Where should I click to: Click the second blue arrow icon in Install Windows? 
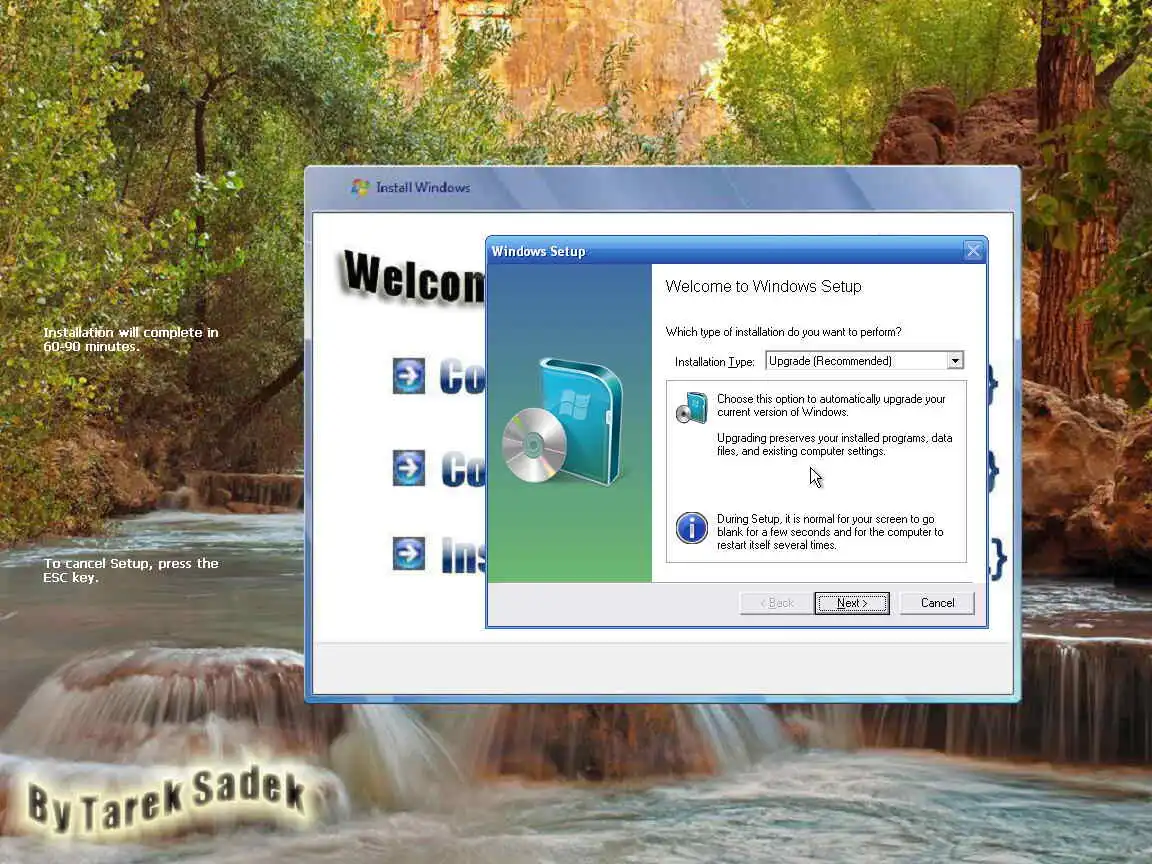(x=408, y=468)
